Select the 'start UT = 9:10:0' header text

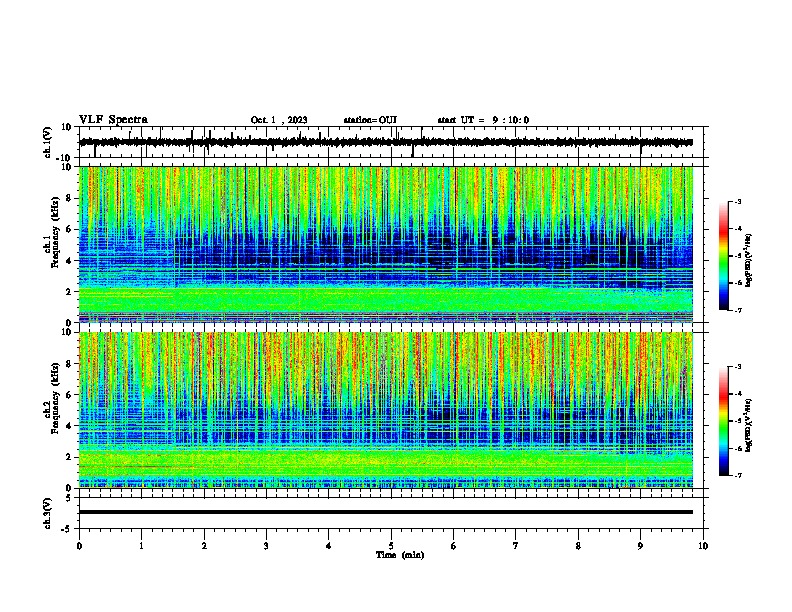483,120
